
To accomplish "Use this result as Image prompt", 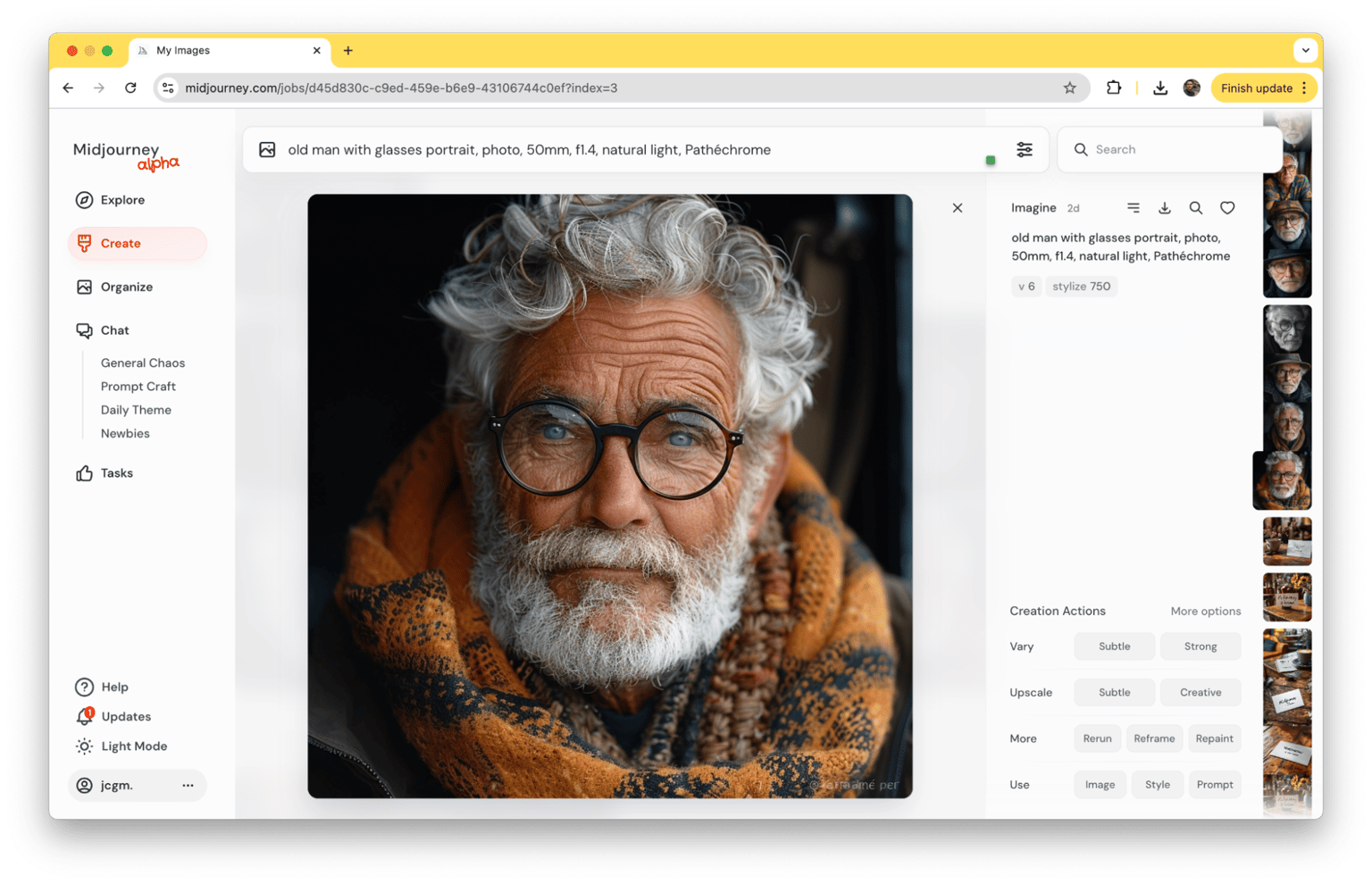I will [1100, 786].
